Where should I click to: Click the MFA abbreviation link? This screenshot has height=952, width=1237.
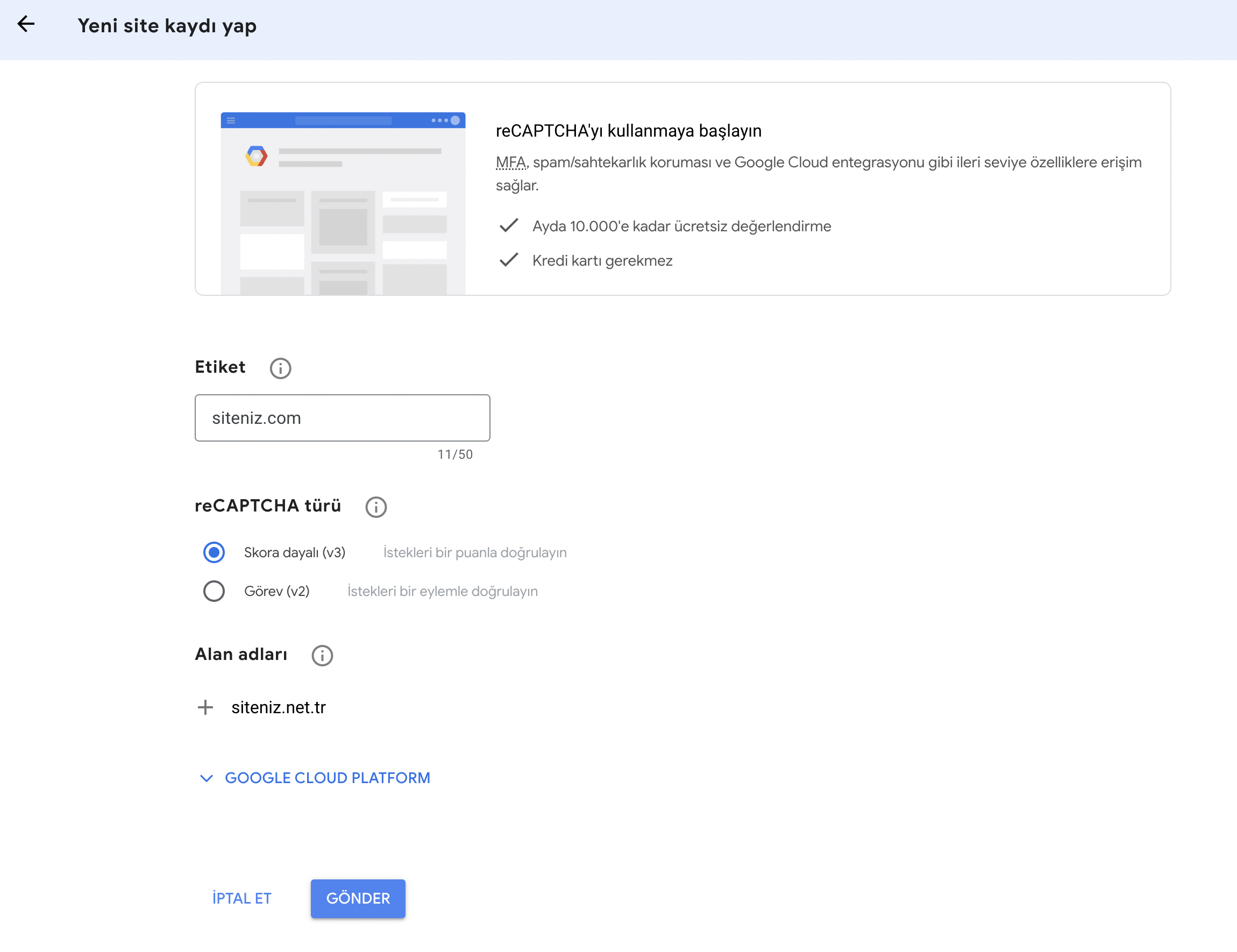[x=511, y=162]
